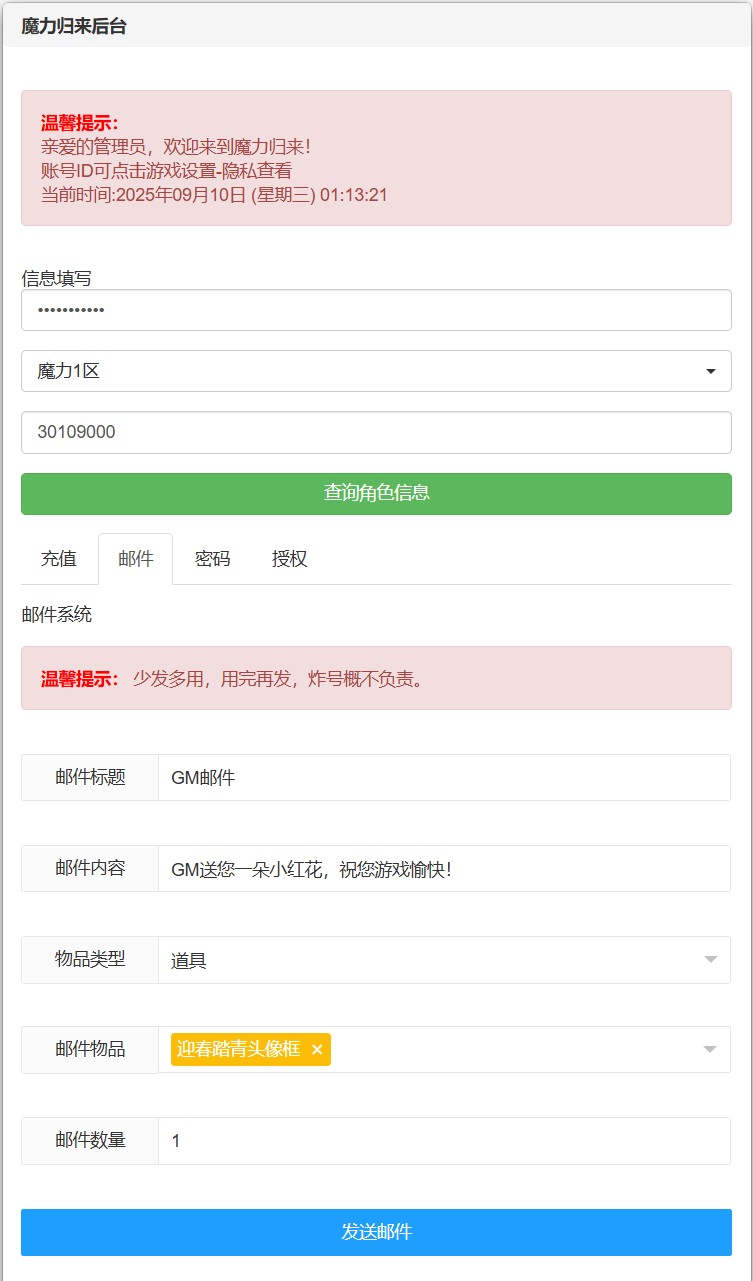Click the 邮件物品 label
The image size is (753, 1281).
(90, 1049)
